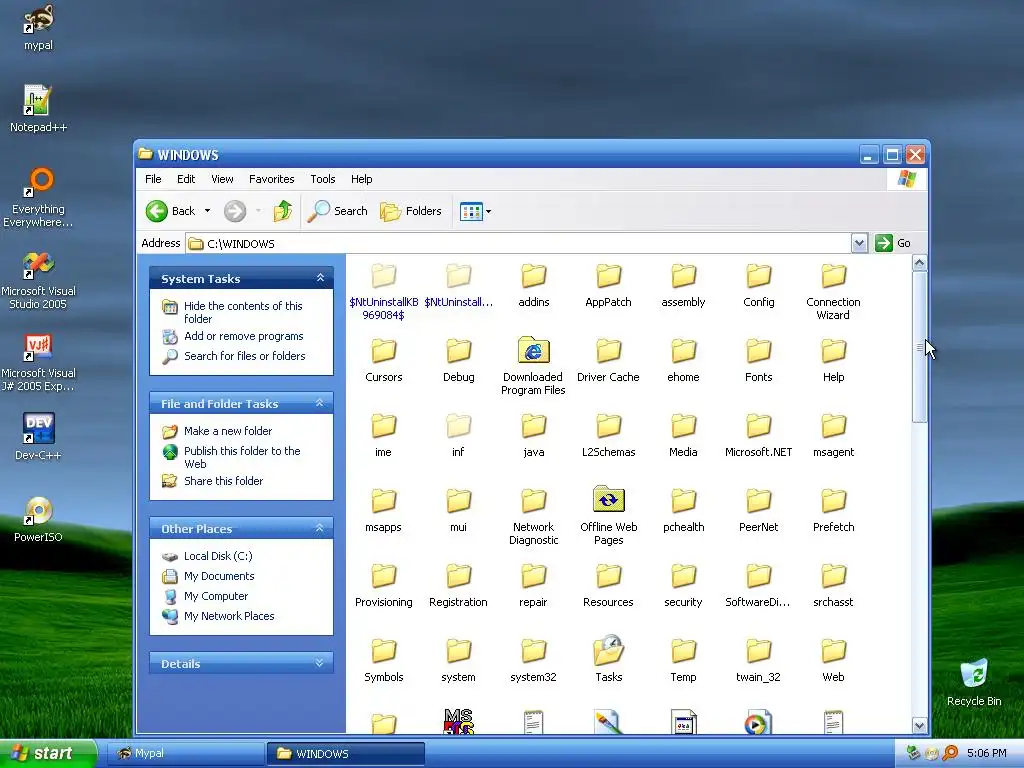
Task: Select the Driver Cache folder
Action: coord(608,360)
